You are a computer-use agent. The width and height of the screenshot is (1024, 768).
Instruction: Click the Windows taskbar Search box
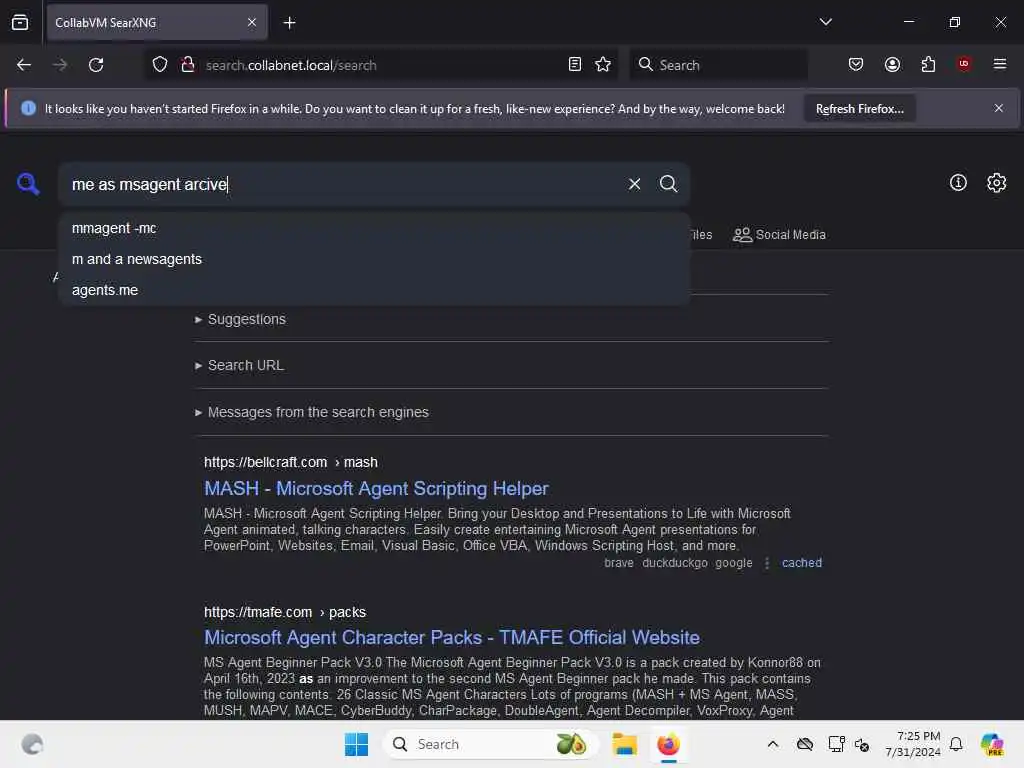coord(491,744)
